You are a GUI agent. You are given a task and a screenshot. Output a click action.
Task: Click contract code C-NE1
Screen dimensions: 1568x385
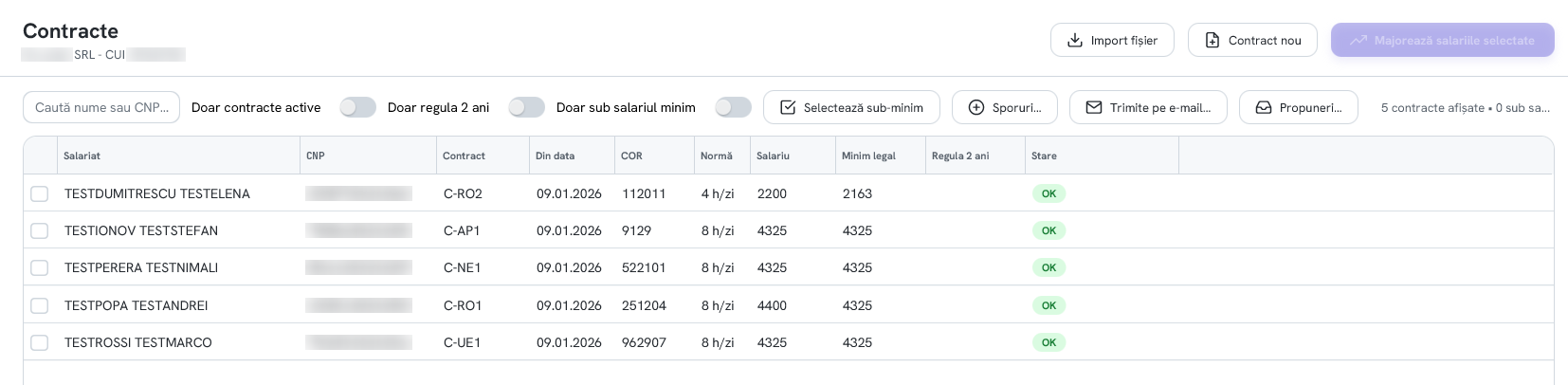463,267
